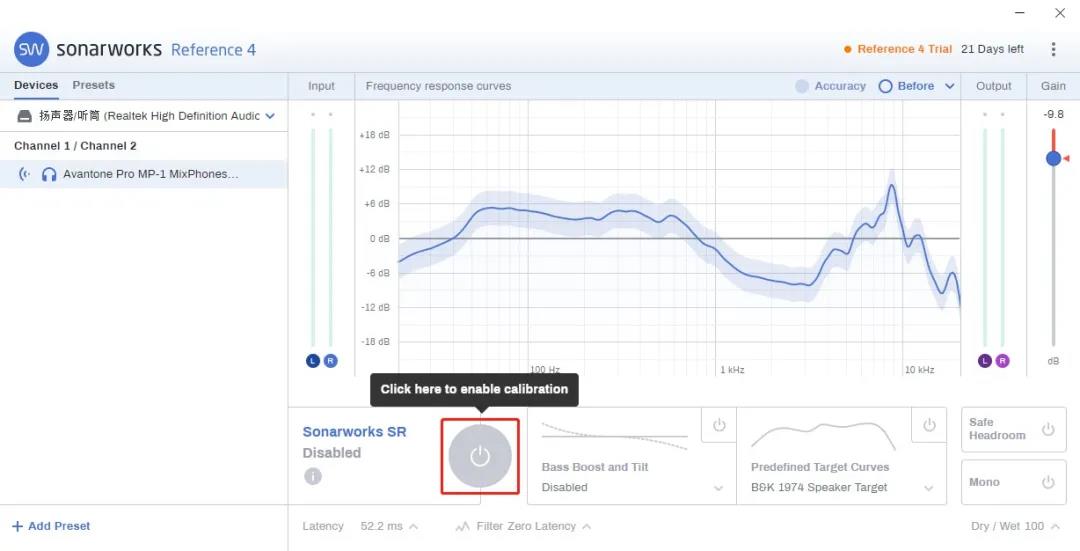Toggle Bass Boost and Tilt power button
The image size is (1080, 551).
tap(719, 425)
